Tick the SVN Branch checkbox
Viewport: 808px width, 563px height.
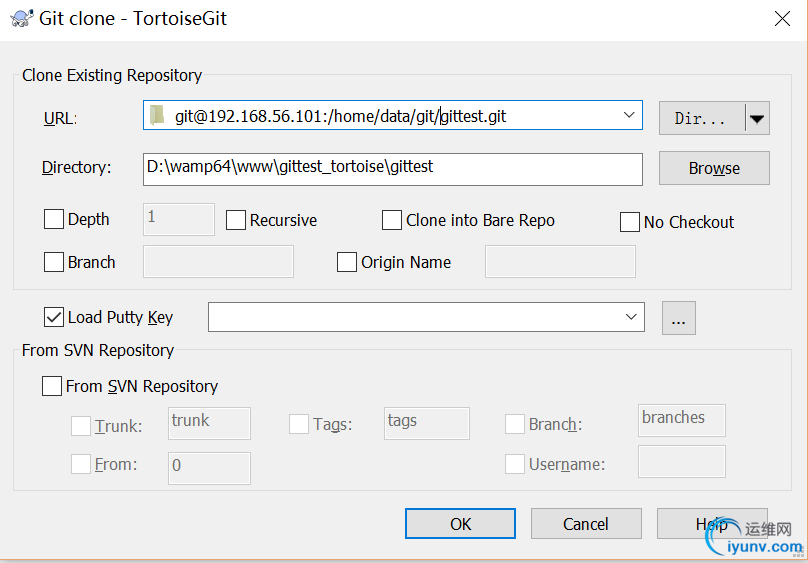[515, 424]
